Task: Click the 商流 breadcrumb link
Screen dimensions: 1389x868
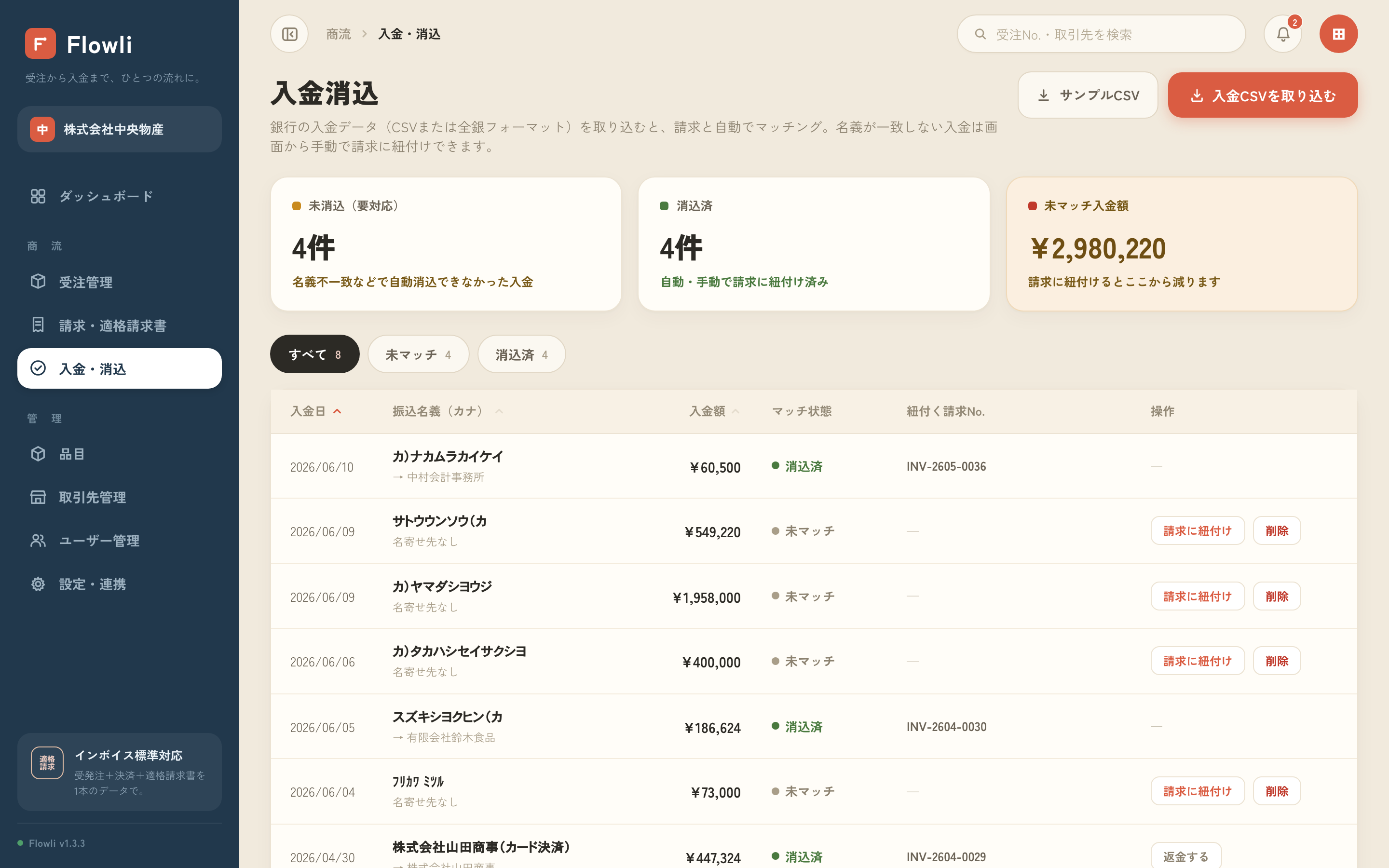Action: tap(339, 34)
